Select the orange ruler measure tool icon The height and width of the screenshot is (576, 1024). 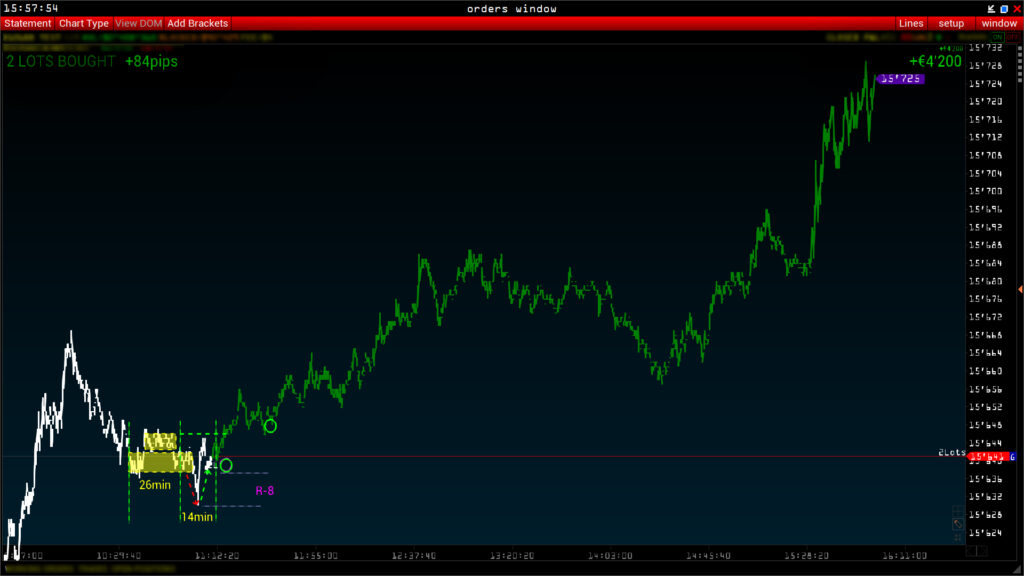click(x=957, y=523)
